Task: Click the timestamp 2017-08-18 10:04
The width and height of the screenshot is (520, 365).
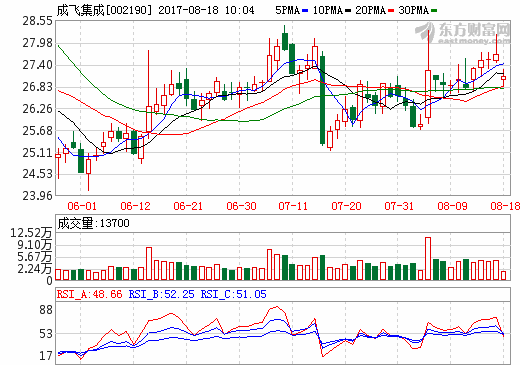Action: pos(206,10)
